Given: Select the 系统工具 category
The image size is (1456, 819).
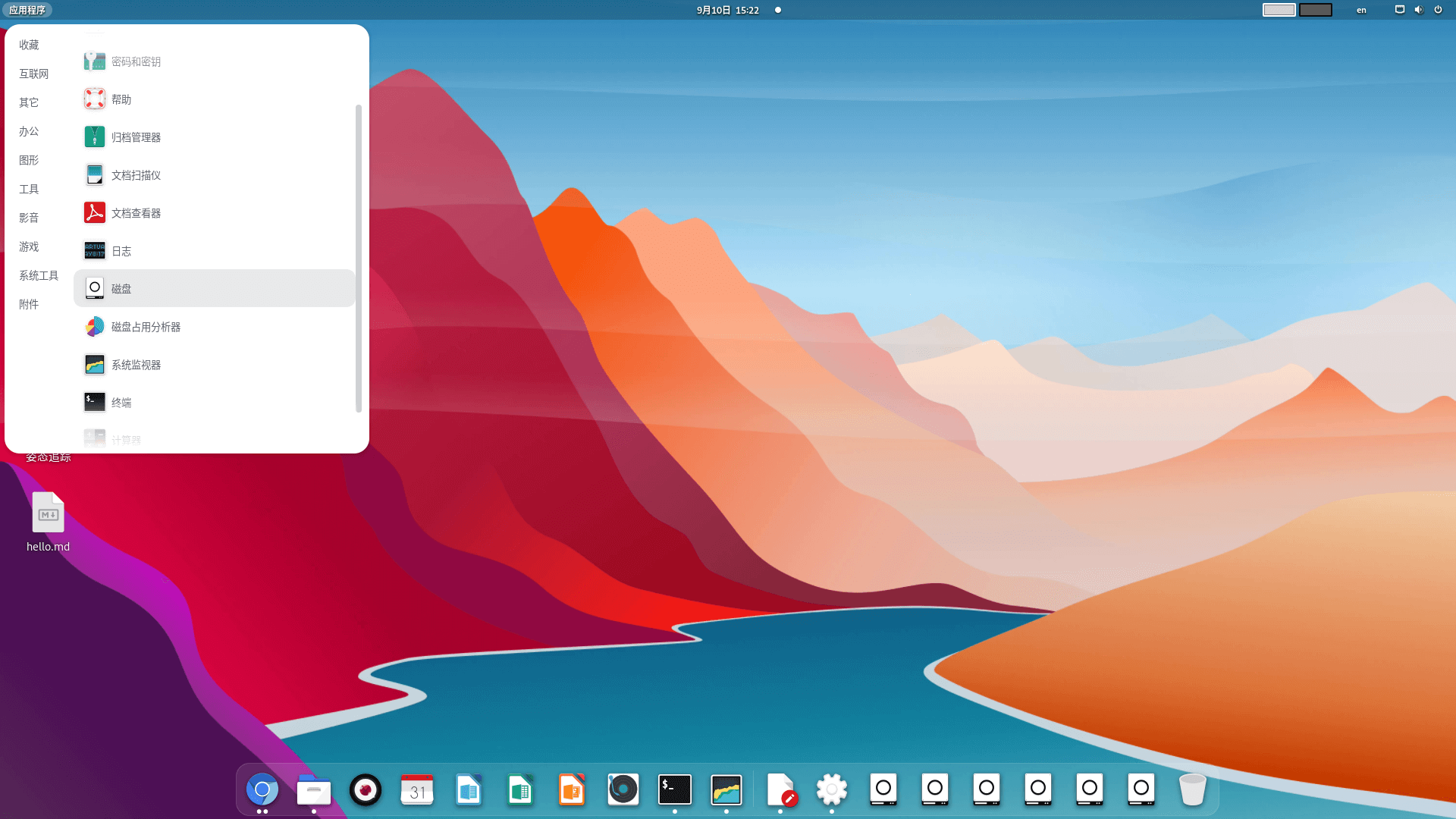Looking at the screenshot, I should click(39, 275).
